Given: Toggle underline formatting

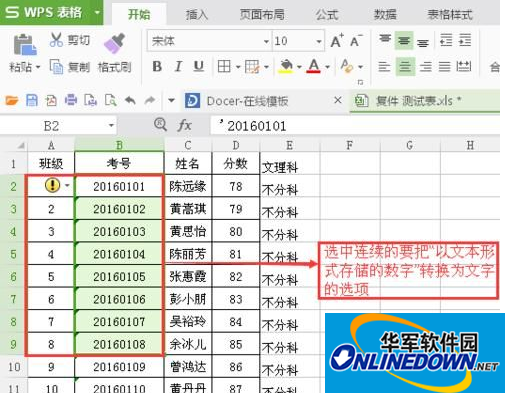Looking at the screenshot, I should click(199, 66).
